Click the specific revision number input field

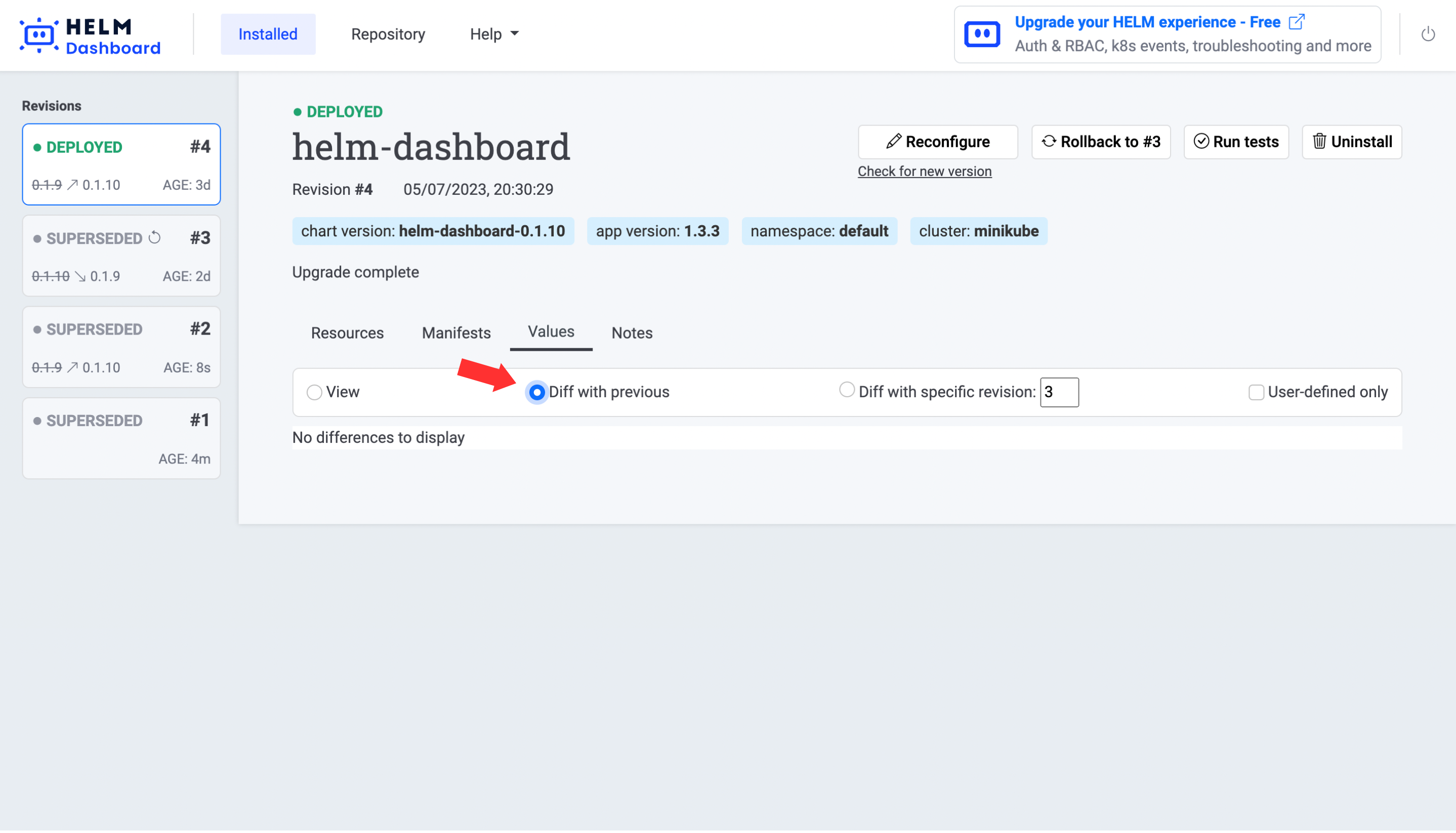pos(1059,393)
